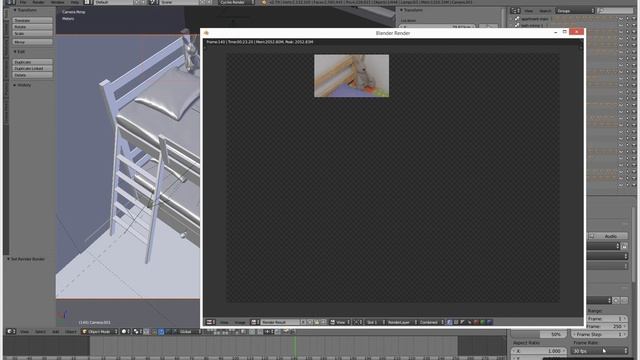Click the color and alpha channels icon
Image resolution: width=640 pixels, height=360 pixels.
point(449,322)
